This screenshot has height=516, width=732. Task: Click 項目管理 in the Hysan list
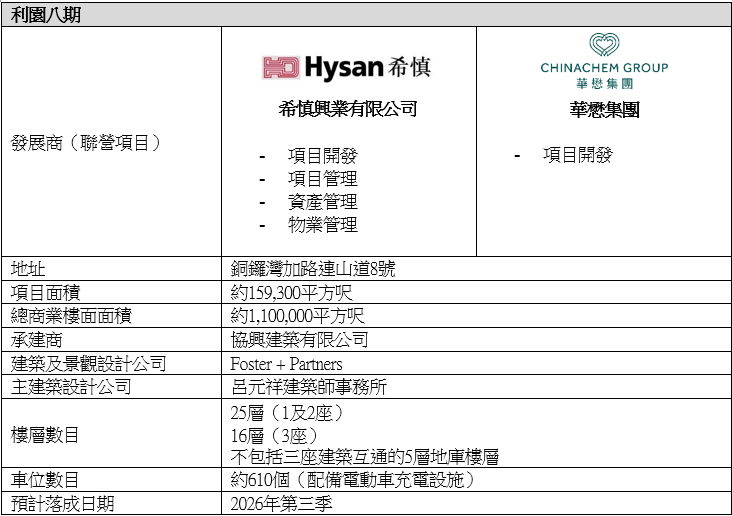322,179
